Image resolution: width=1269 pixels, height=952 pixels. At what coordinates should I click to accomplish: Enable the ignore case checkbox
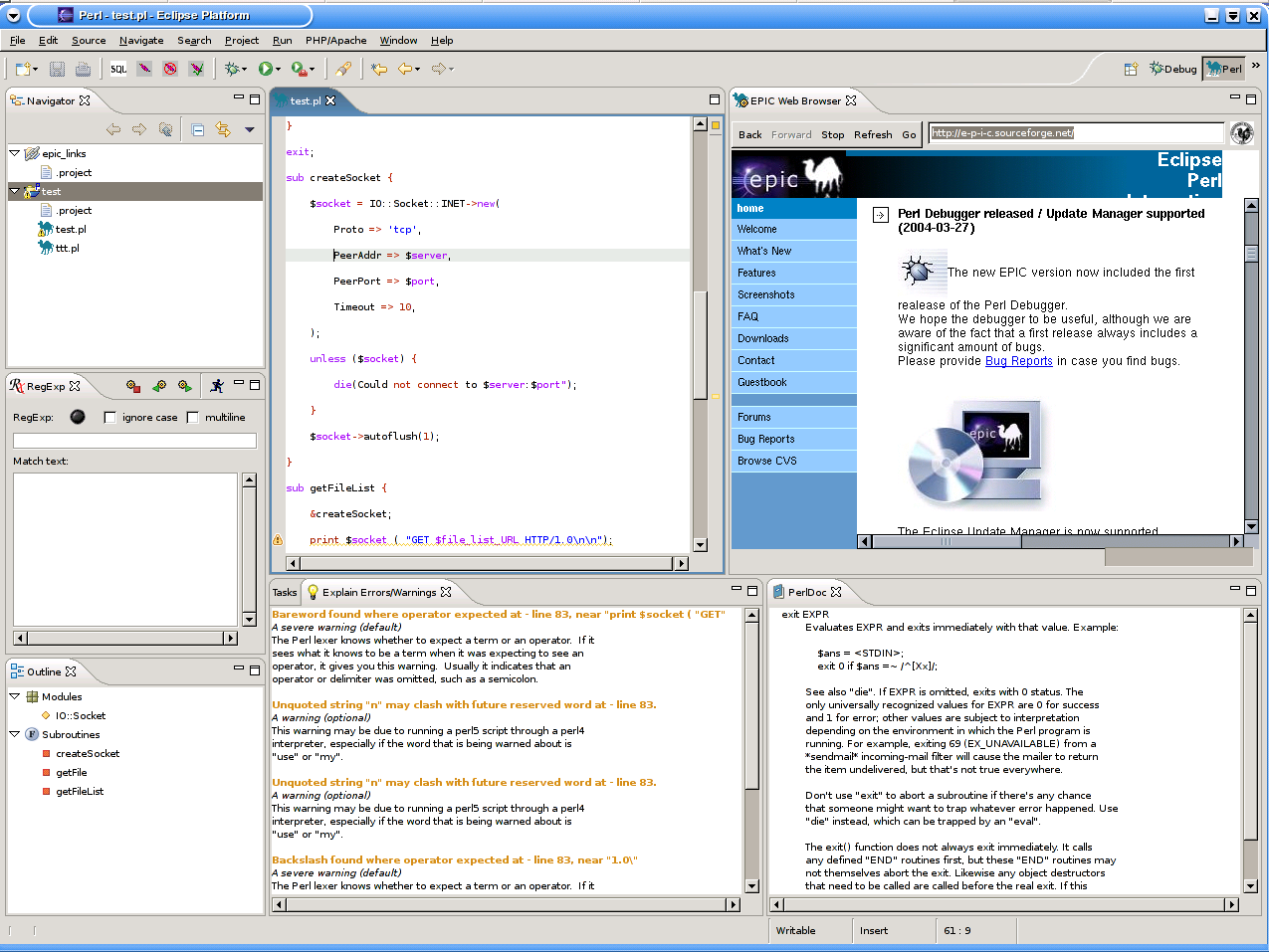tap(109, 418)
